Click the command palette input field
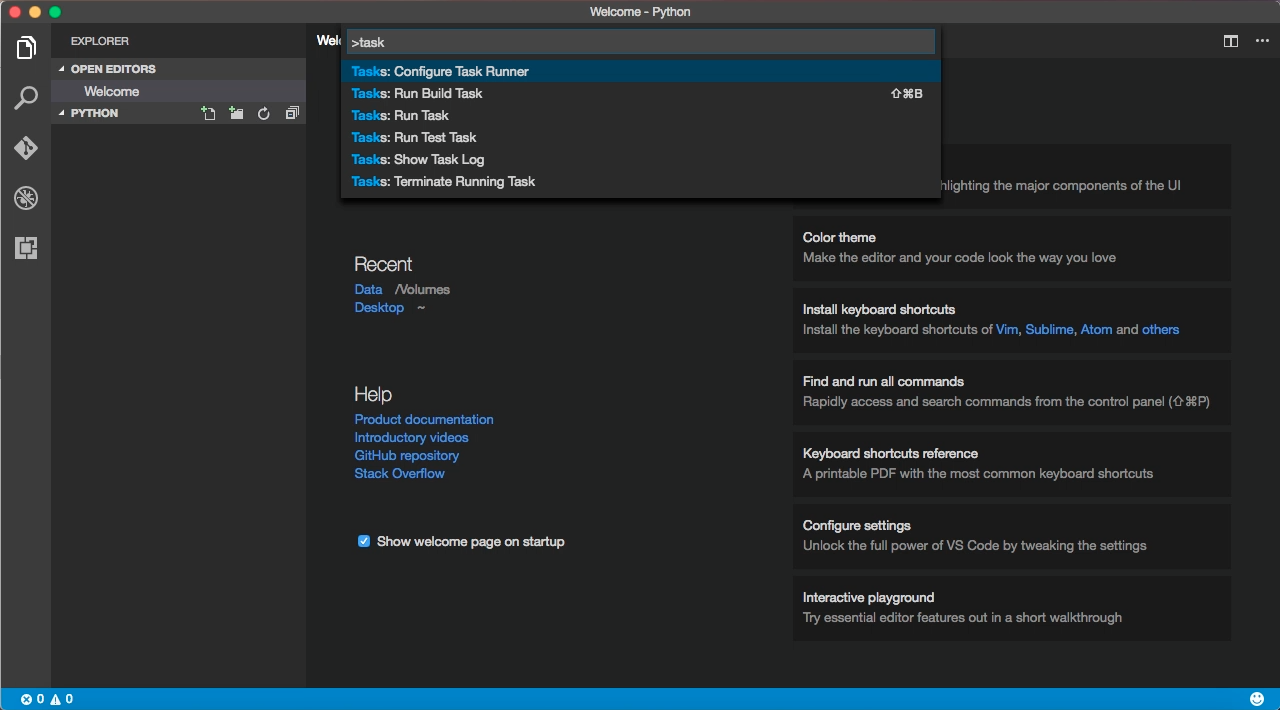The height and width of the screenshot is (710, 1280). [641, 42]
